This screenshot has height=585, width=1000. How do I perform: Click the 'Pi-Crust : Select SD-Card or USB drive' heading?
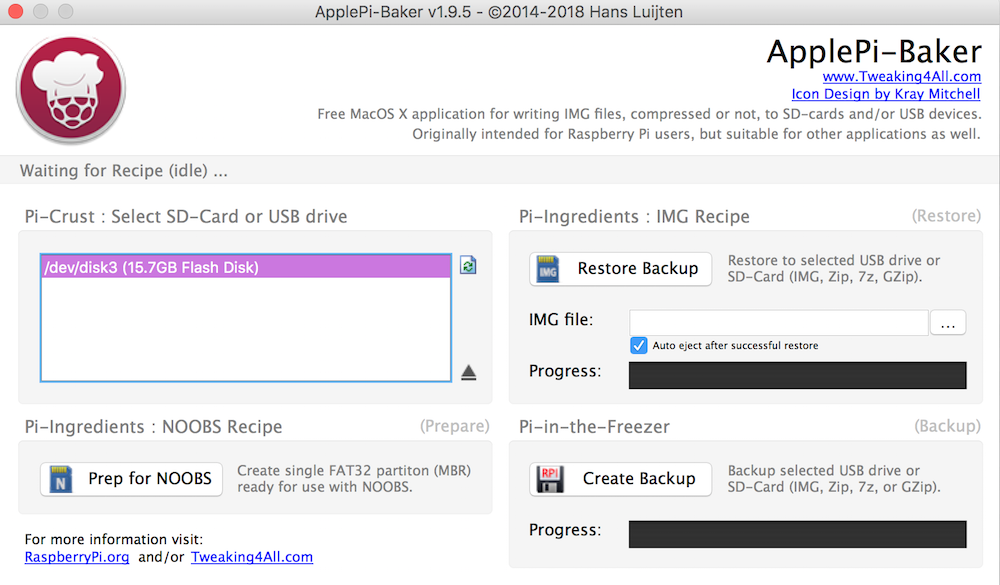[186, 217]
